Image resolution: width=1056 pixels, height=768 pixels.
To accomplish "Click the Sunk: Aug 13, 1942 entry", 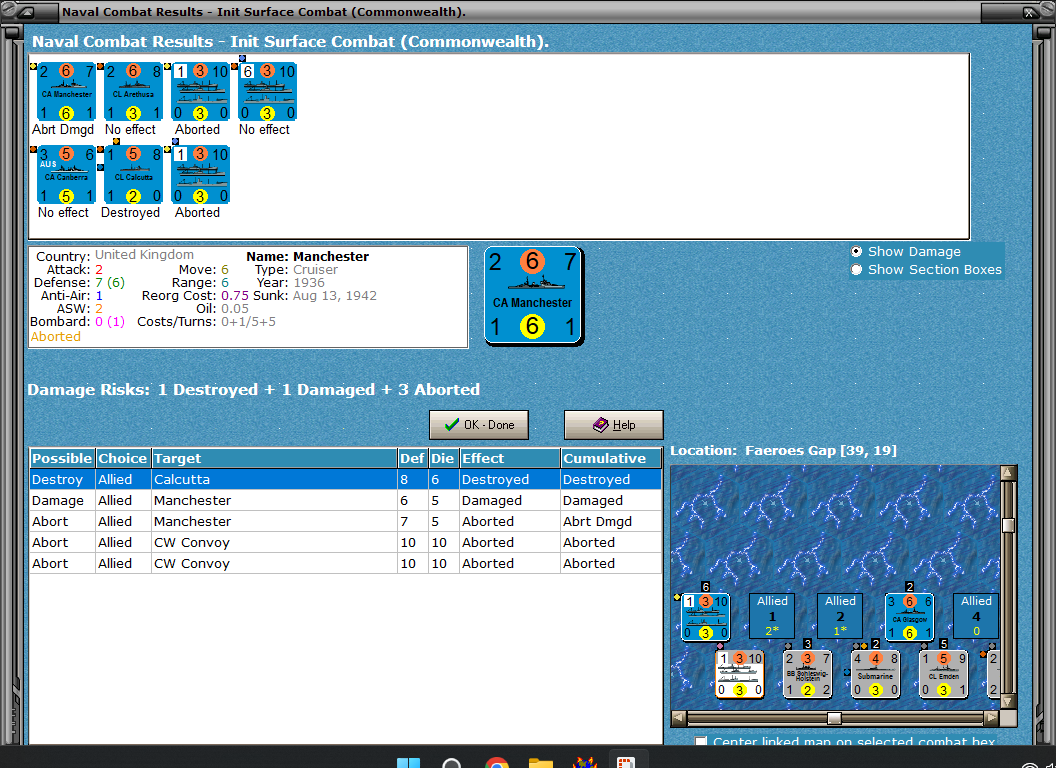I will [315, 296].
